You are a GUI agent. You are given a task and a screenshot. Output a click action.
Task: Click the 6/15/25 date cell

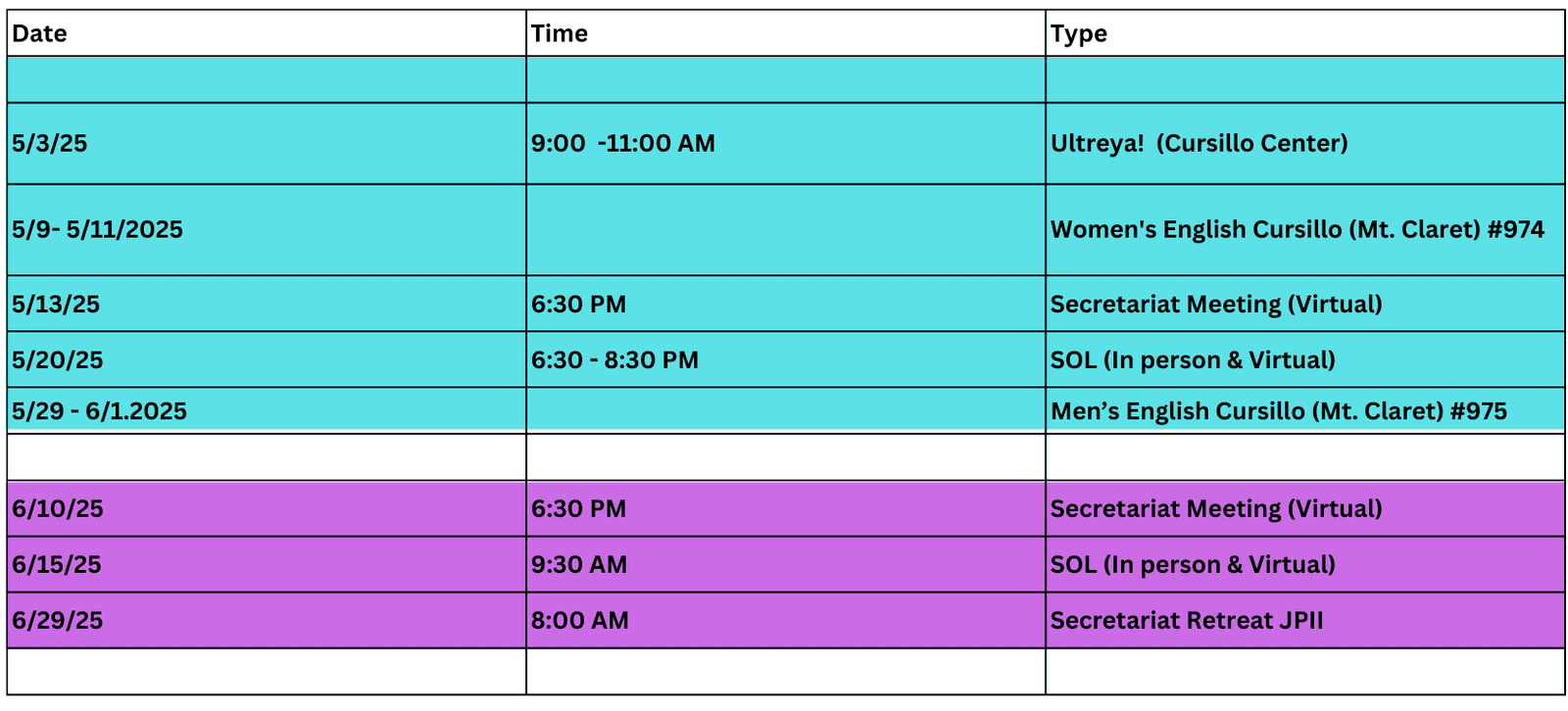coord(267,564)
